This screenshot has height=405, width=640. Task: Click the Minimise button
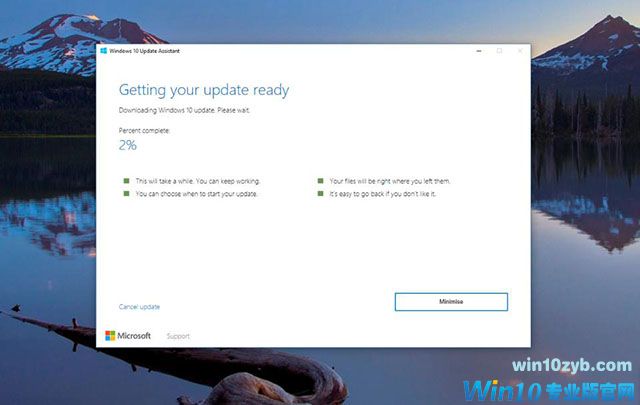[451, 302]
